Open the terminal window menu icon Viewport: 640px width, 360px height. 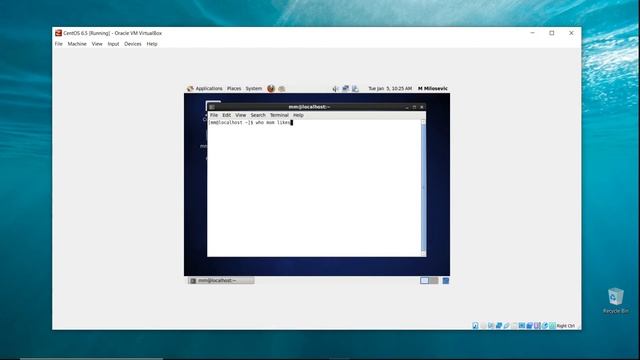pos(211,107)
